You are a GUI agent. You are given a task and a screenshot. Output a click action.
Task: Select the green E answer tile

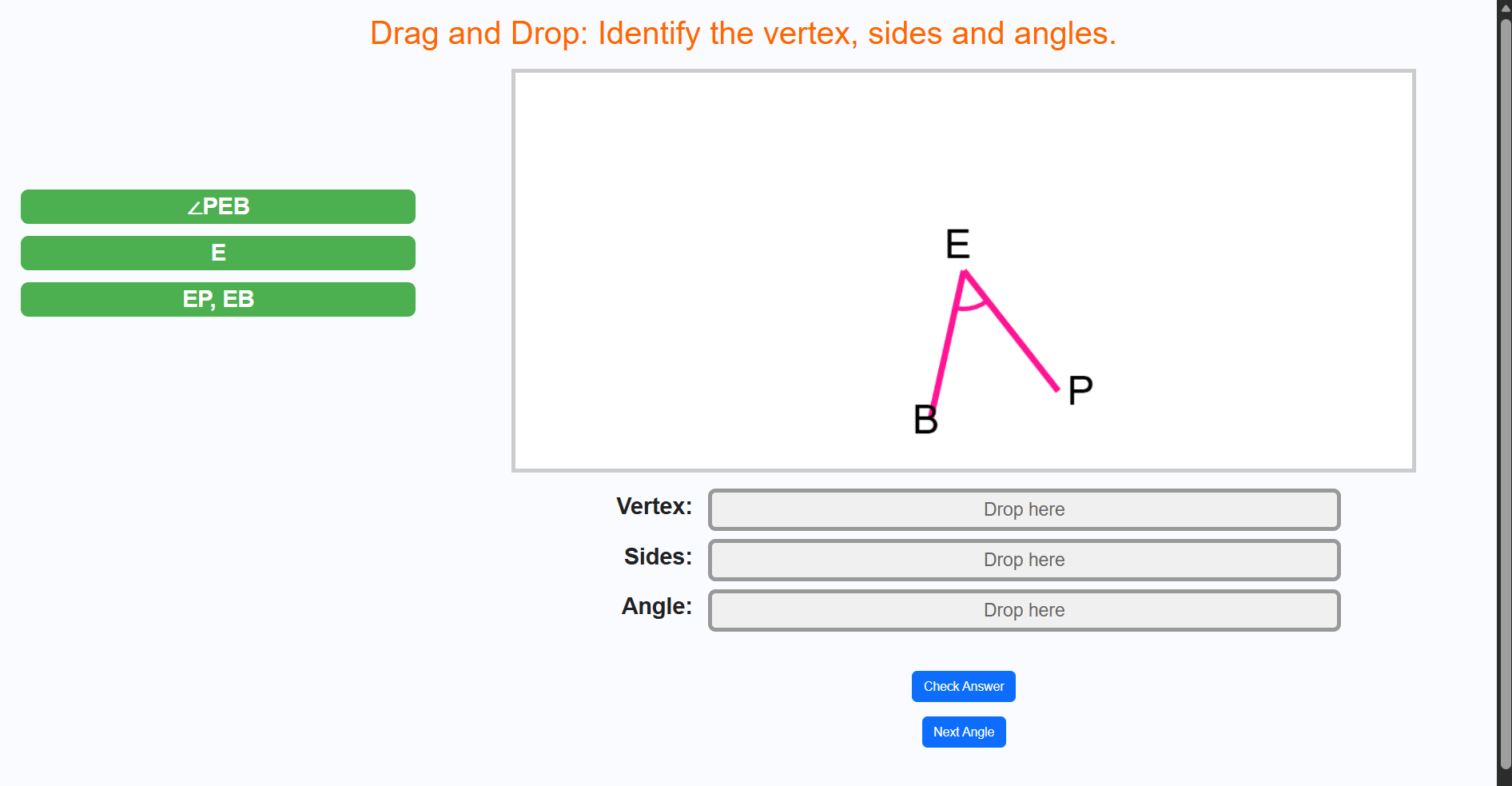coord(217,253)
